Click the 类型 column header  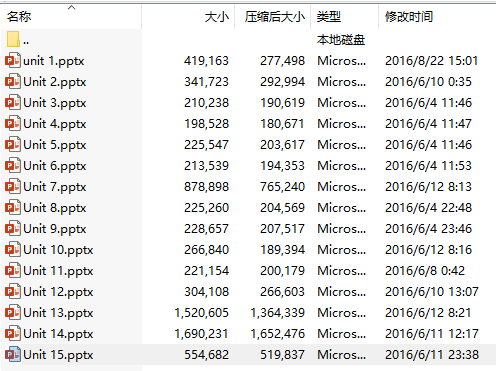(x=329, y=16)
